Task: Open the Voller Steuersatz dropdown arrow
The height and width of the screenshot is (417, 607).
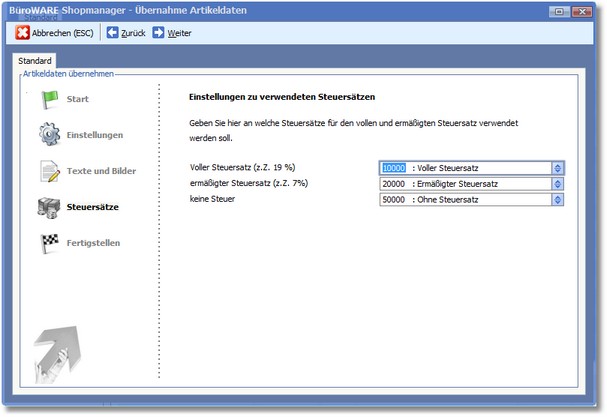Action: [x=558, y=168]
